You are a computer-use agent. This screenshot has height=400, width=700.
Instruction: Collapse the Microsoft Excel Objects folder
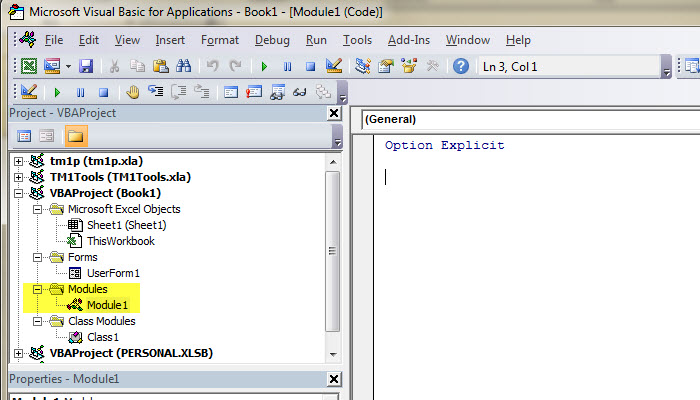(x=38, y=209)
